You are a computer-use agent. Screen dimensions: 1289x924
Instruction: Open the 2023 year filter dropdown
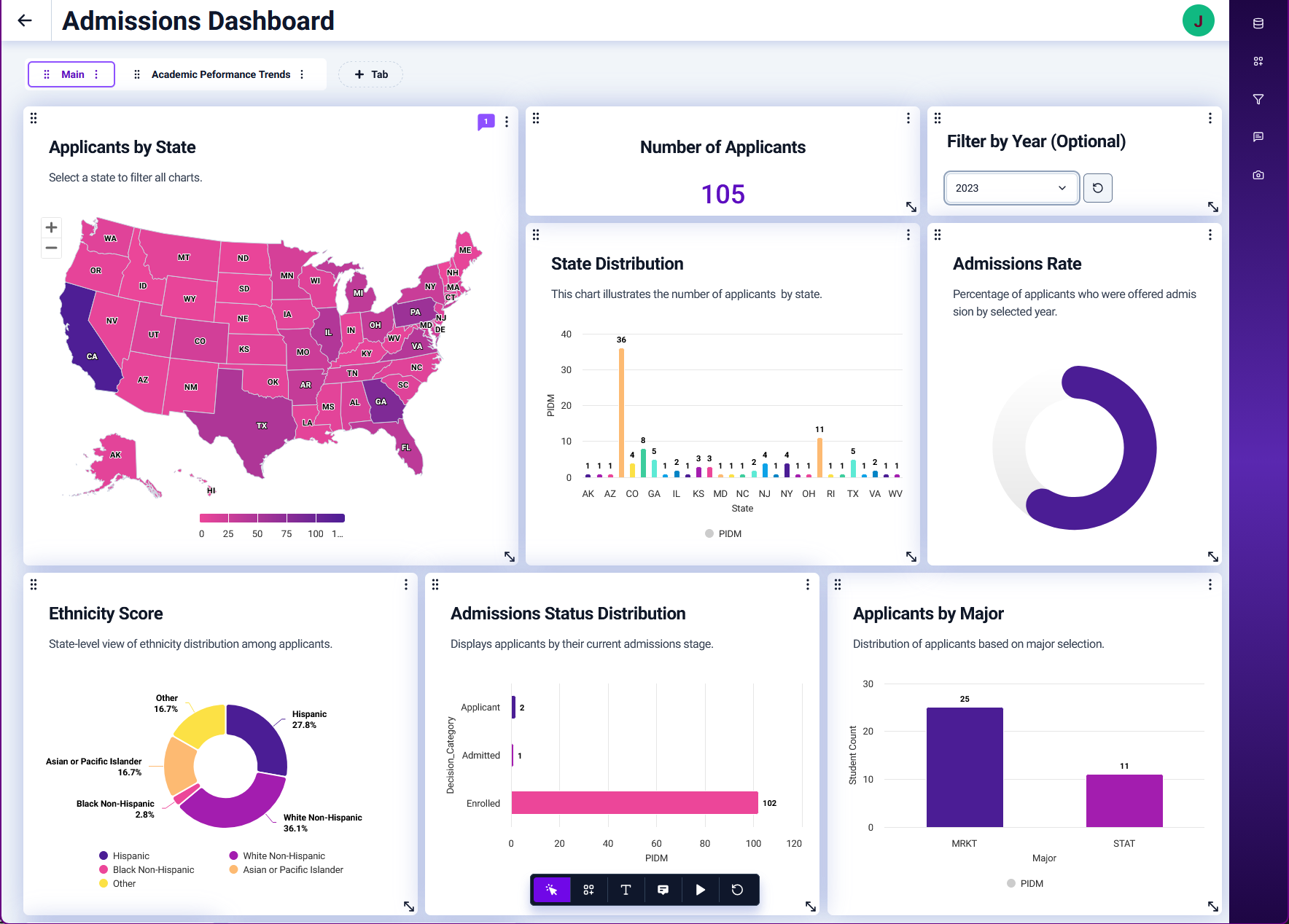pos(1010,188)
